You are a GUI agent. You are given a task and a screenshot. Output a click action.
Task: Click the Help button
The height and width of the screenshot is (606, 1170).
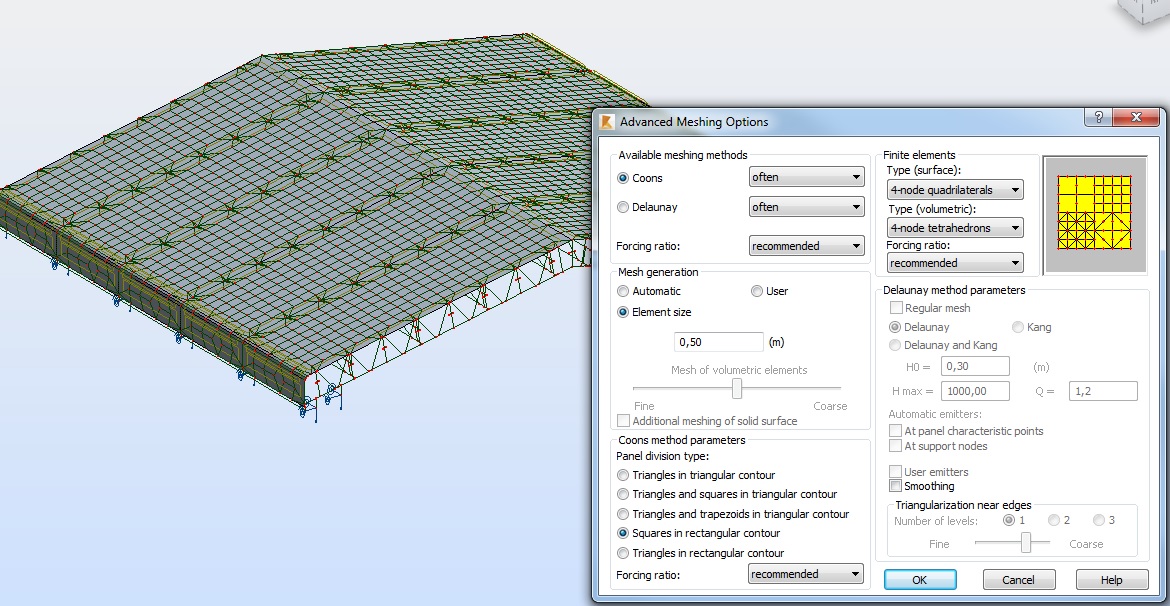click(x=1111, y=579)
